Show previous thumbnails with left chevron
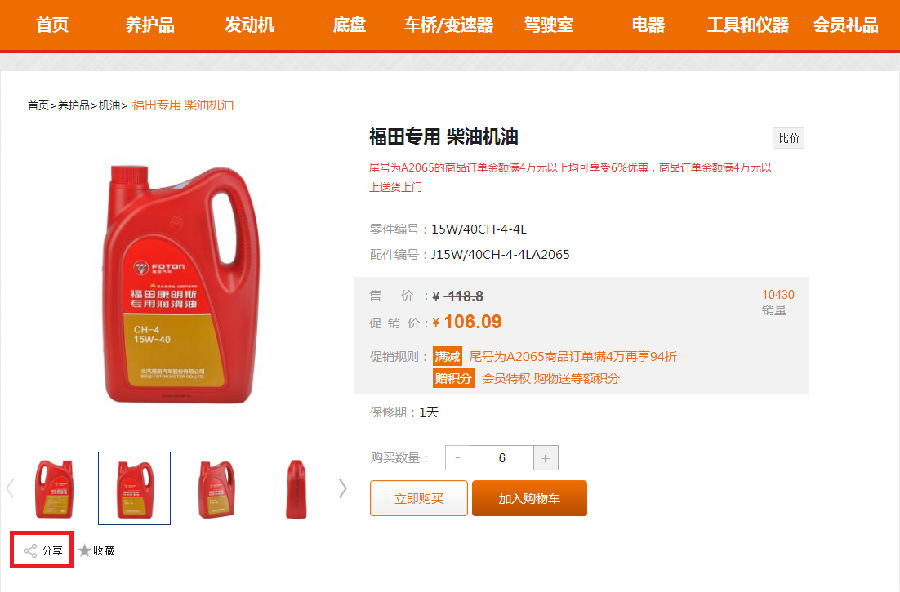 (x=10, y=488)
